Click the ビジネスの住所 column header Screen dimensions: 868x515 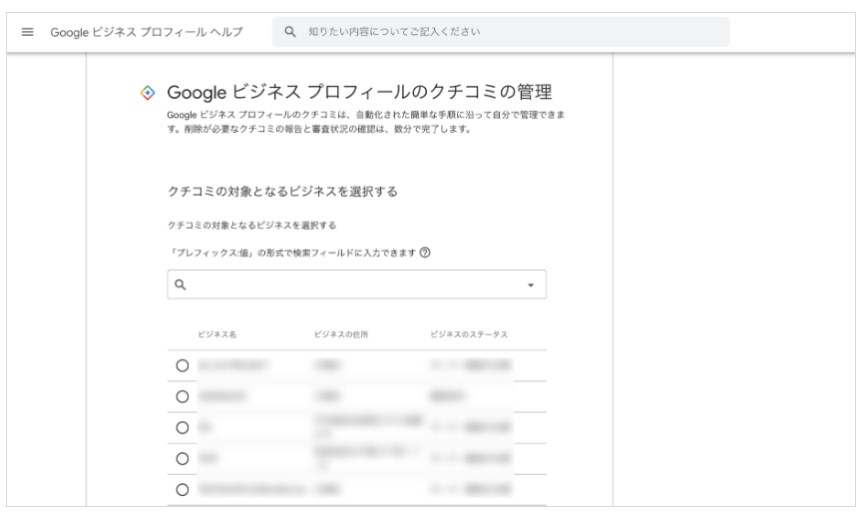pyautogui.click(x=341, y=334)
